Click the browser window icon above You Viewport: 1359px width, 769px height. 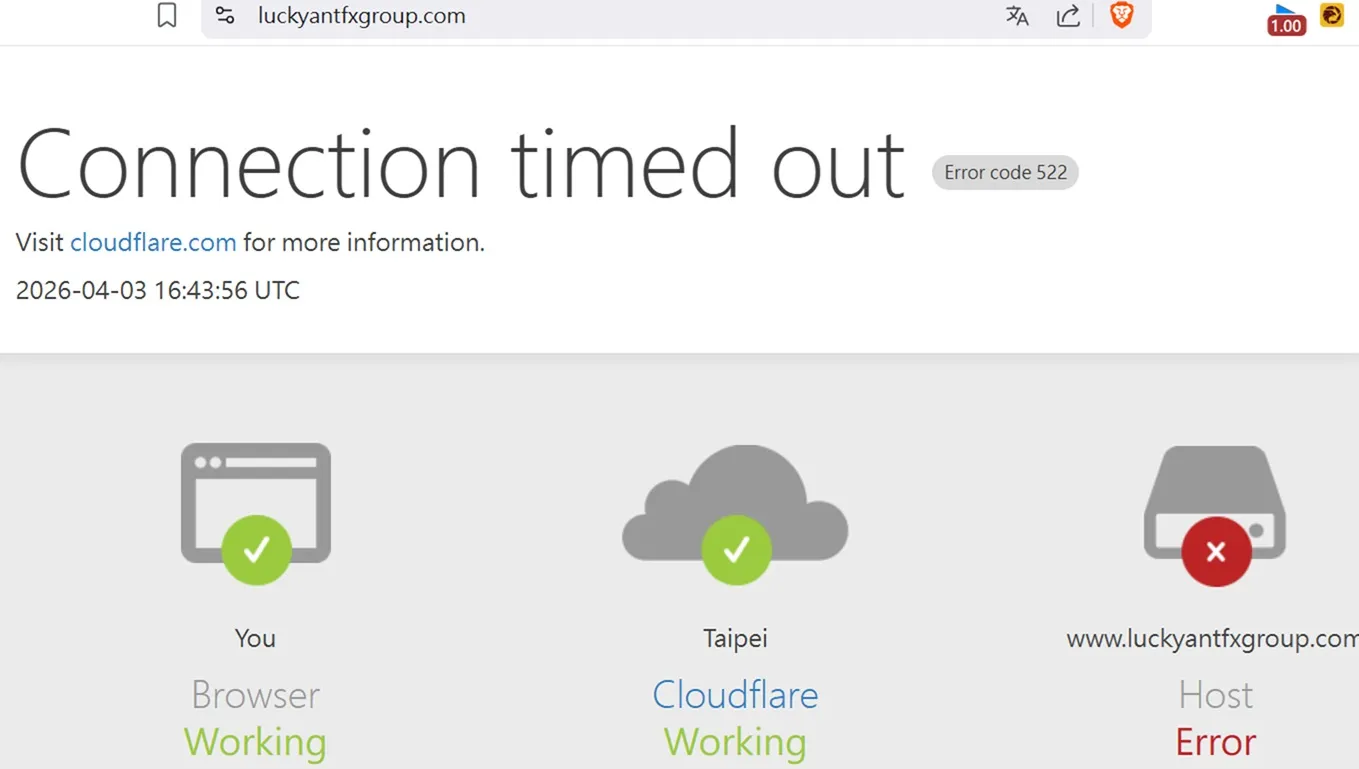tap(256, 513)
